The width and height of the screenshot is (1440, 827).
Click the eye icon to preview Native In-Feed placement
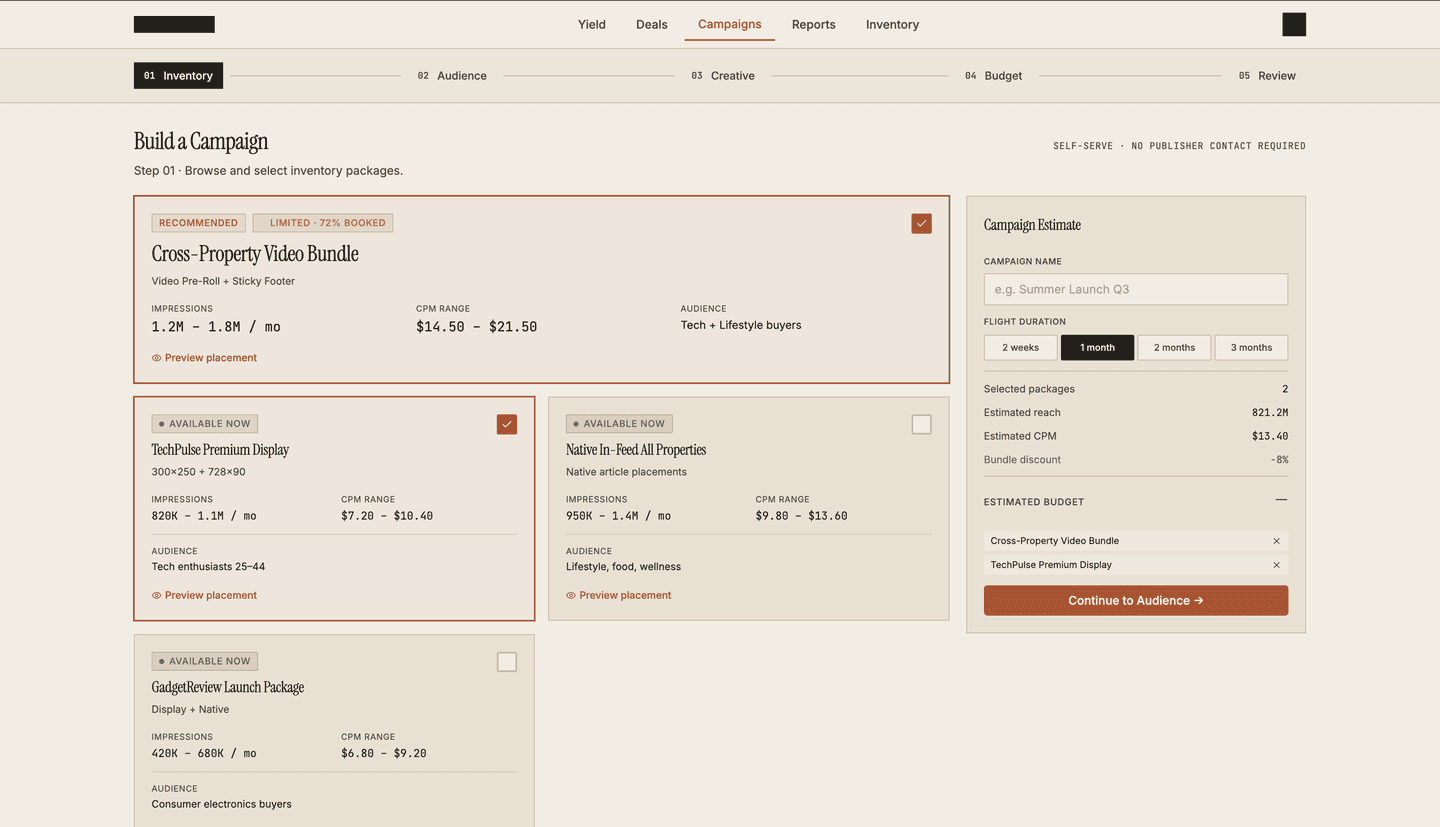coord(571,595)
